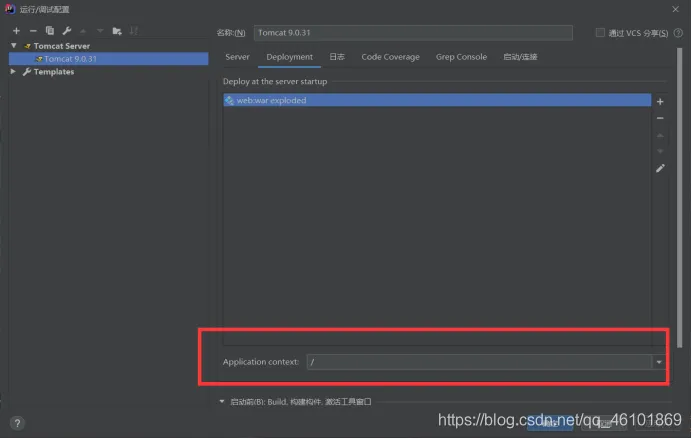
Task: Move deployment artifact up
Action: [x=660, y=135]
